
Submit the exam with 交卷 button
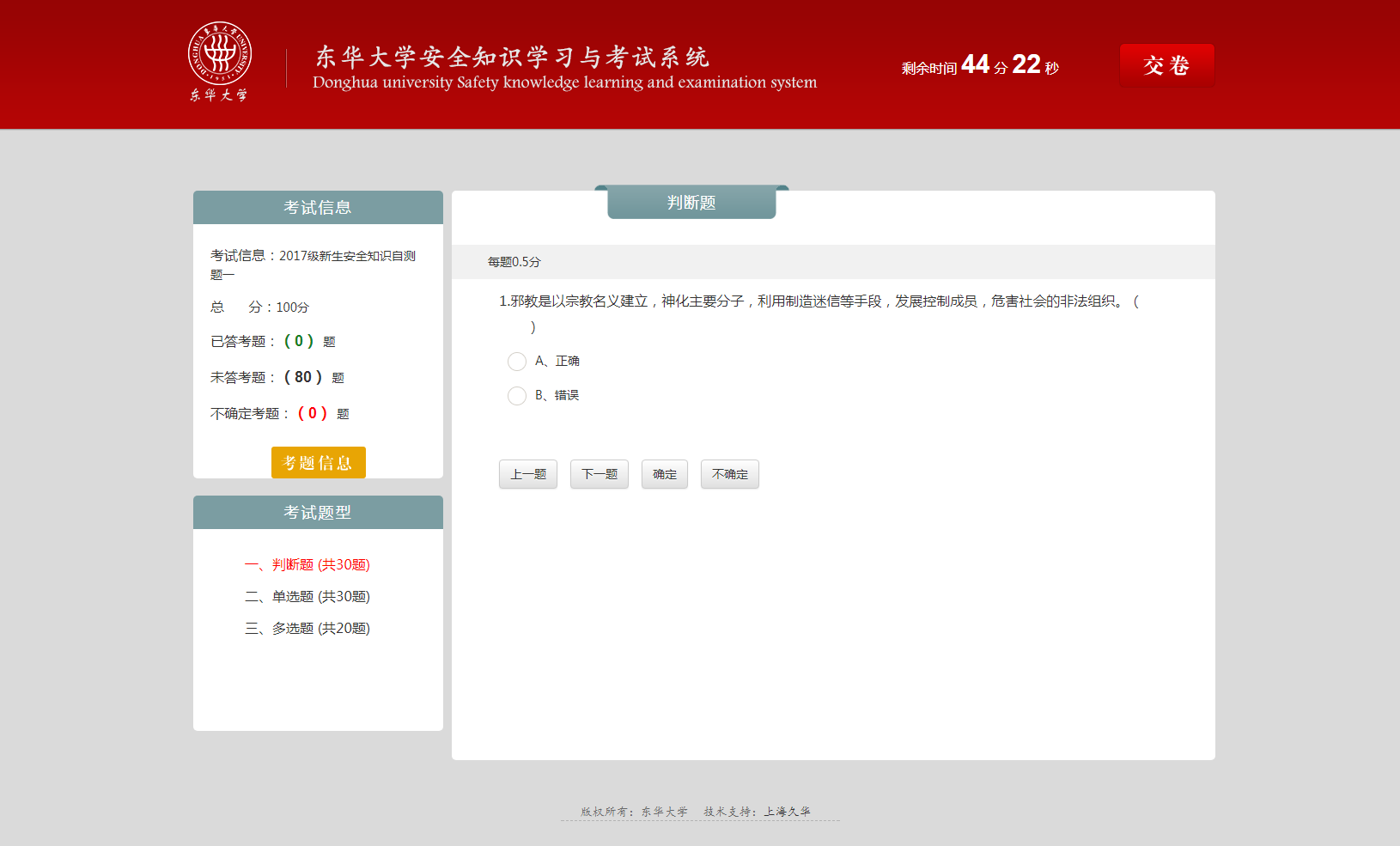pos(1166,65)
